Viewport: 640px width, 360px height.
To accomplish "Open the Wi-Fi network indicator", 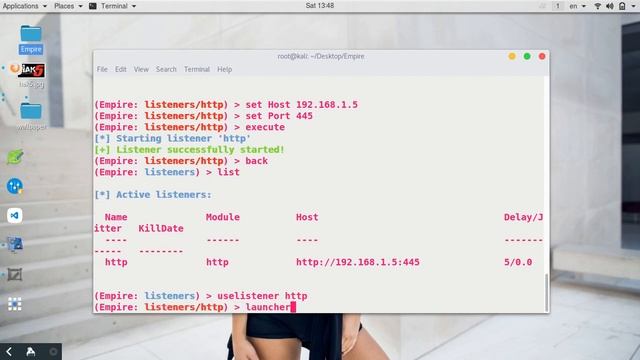I will coord(598,6).
